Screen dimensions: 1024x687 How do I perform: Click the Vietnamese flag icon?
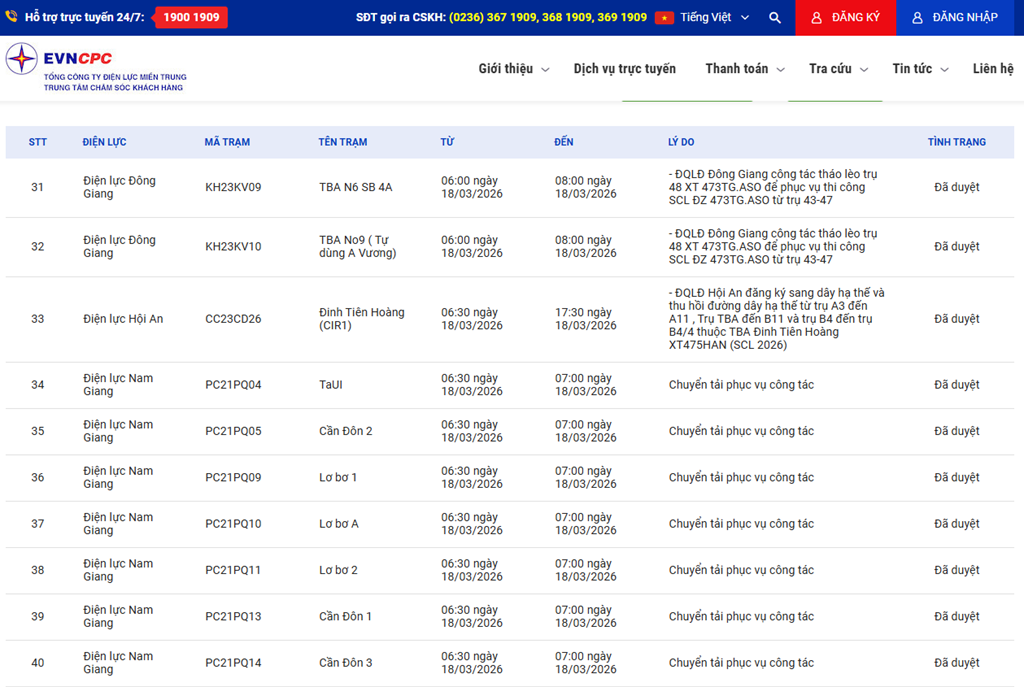point(664,18)
